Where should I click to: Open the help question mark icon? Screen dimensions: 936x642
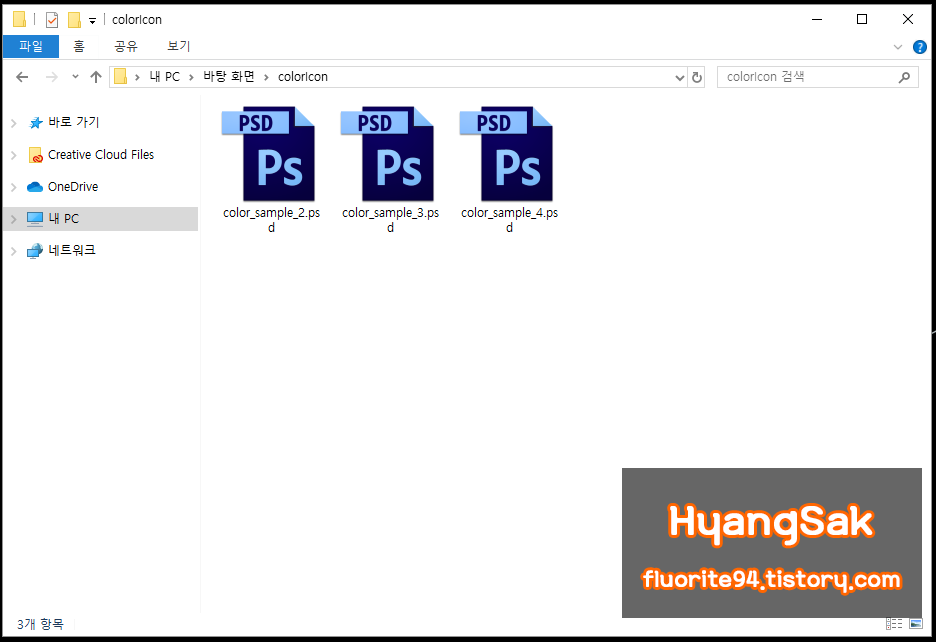920,47
